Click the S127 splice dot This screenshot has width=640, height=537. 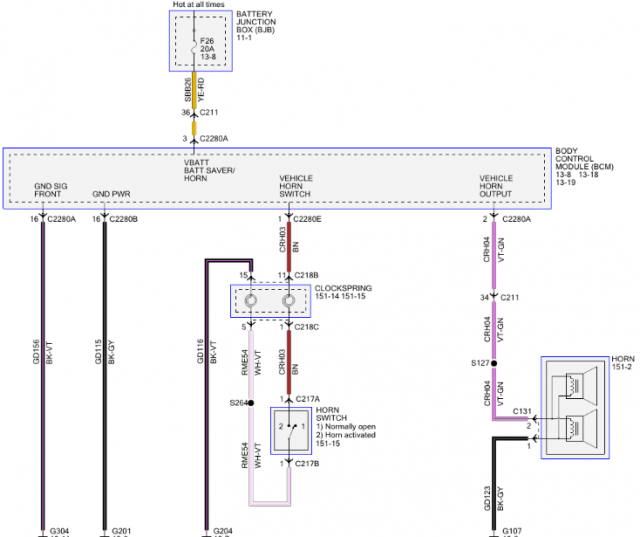[x=494, y=363]
